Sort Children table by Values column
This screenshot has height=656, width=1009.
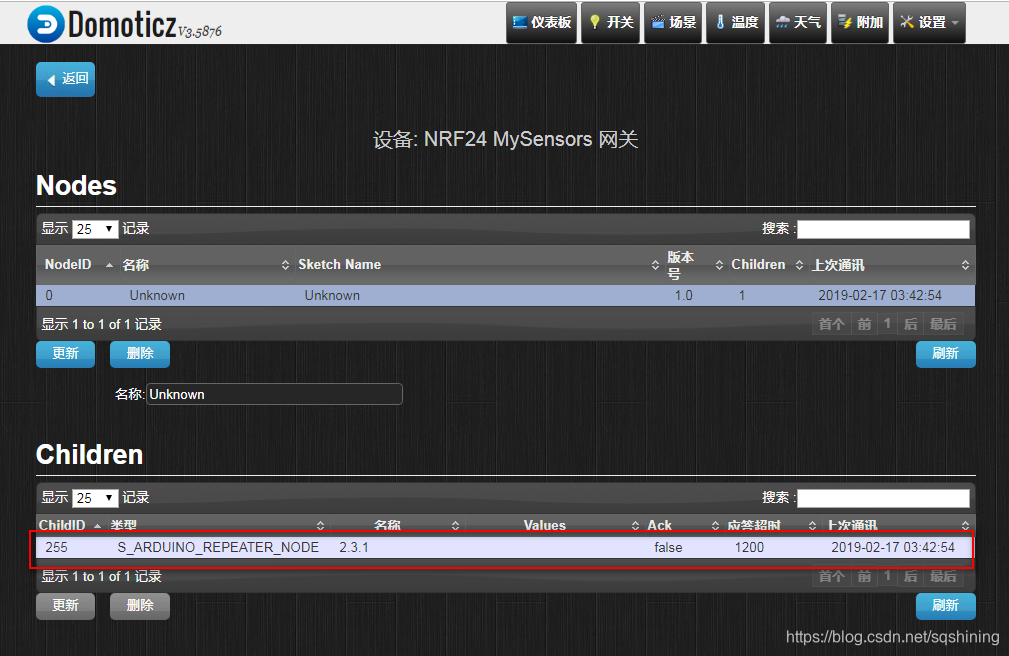554,525
